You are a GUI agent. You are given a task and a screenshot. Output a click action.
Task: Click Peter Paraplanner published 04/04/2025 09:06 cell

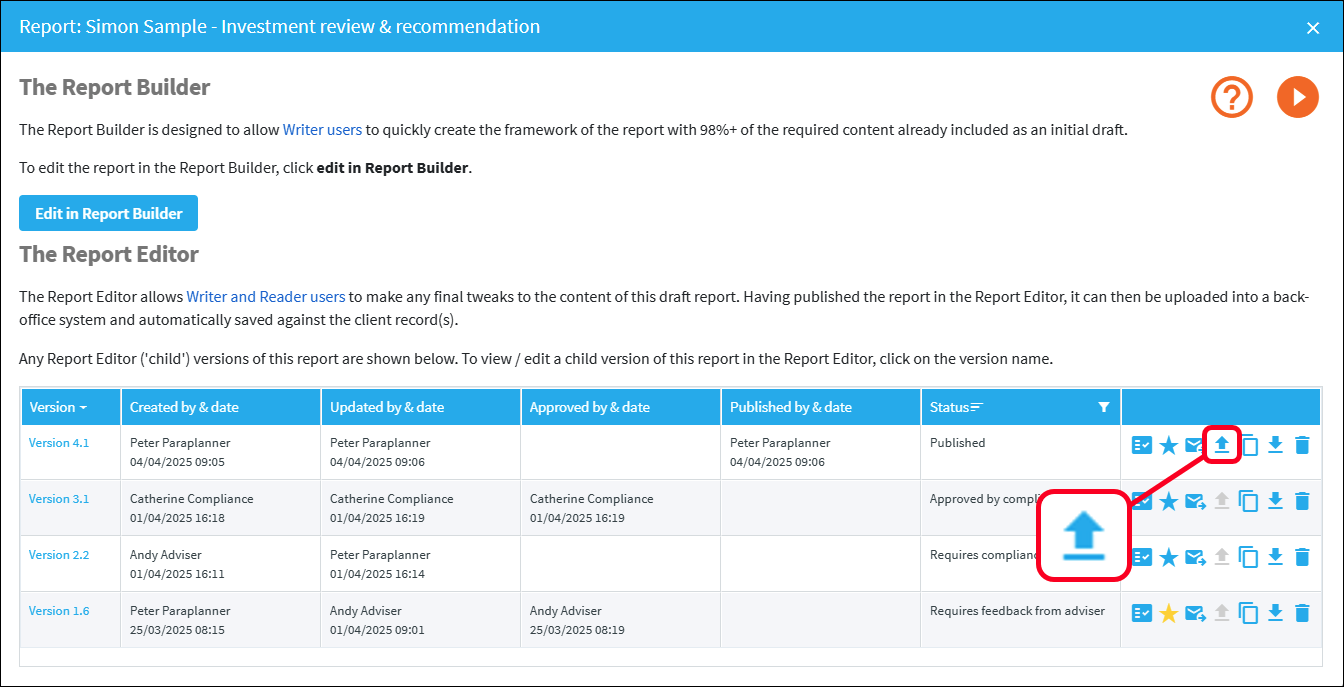821,451
